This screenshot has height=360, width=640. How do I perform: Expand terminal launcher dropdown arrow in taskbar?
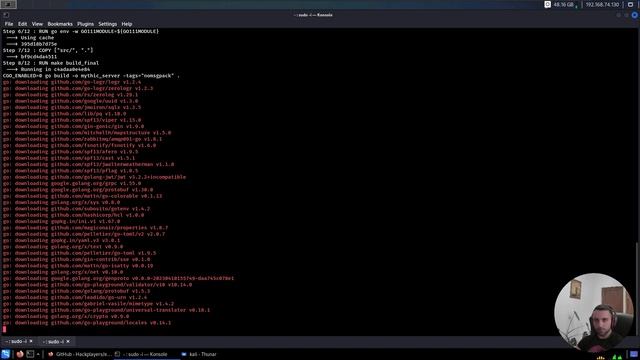(38, 354)
